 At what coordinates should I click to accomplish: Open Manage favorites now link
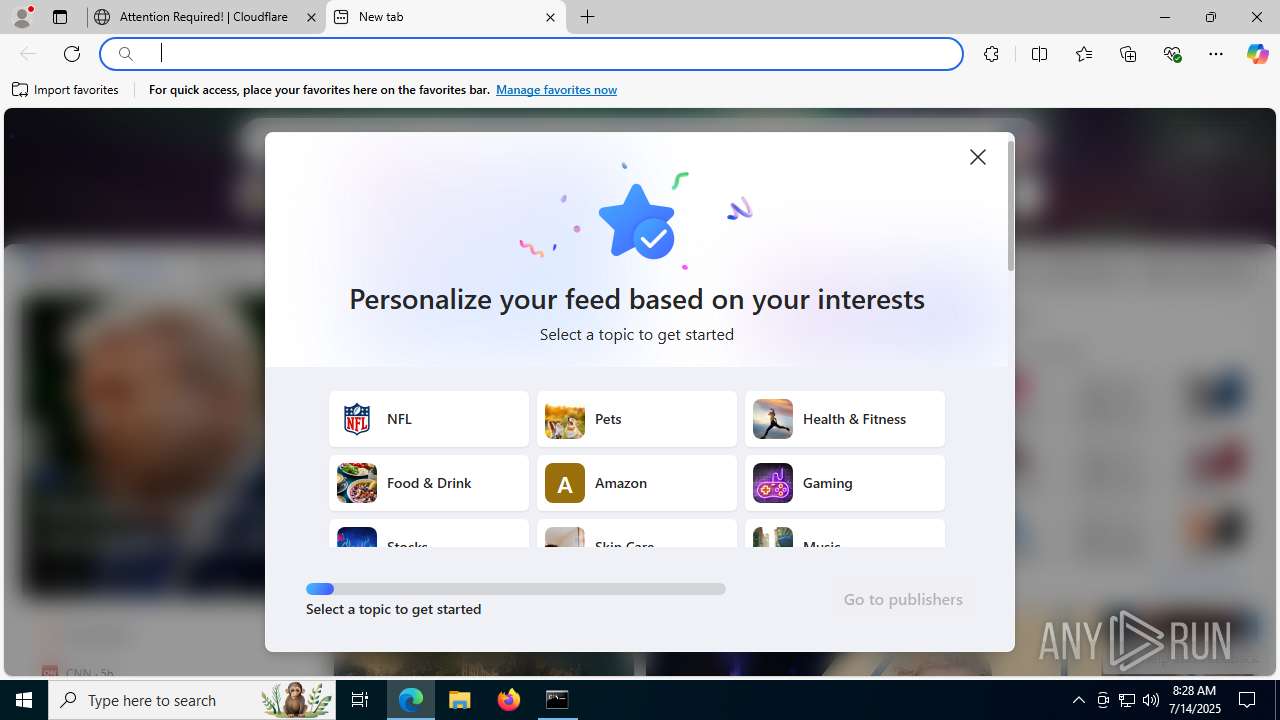[x=556, y=90]
